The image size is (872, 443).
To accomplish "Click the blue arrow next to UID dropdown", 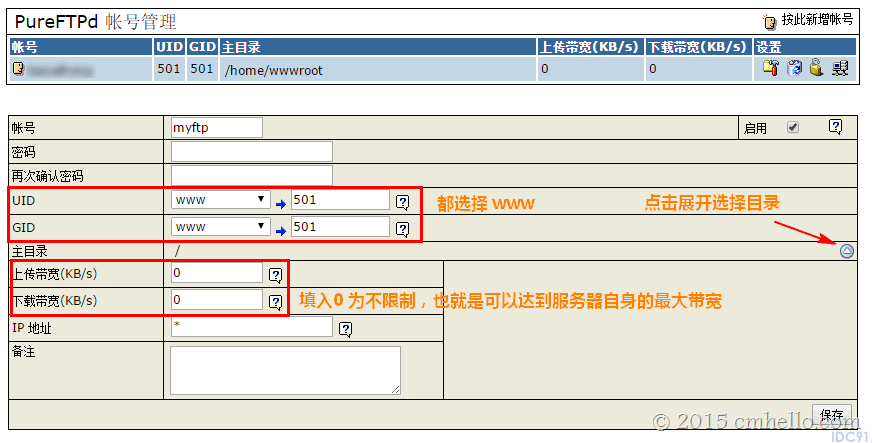I will 281,204.
